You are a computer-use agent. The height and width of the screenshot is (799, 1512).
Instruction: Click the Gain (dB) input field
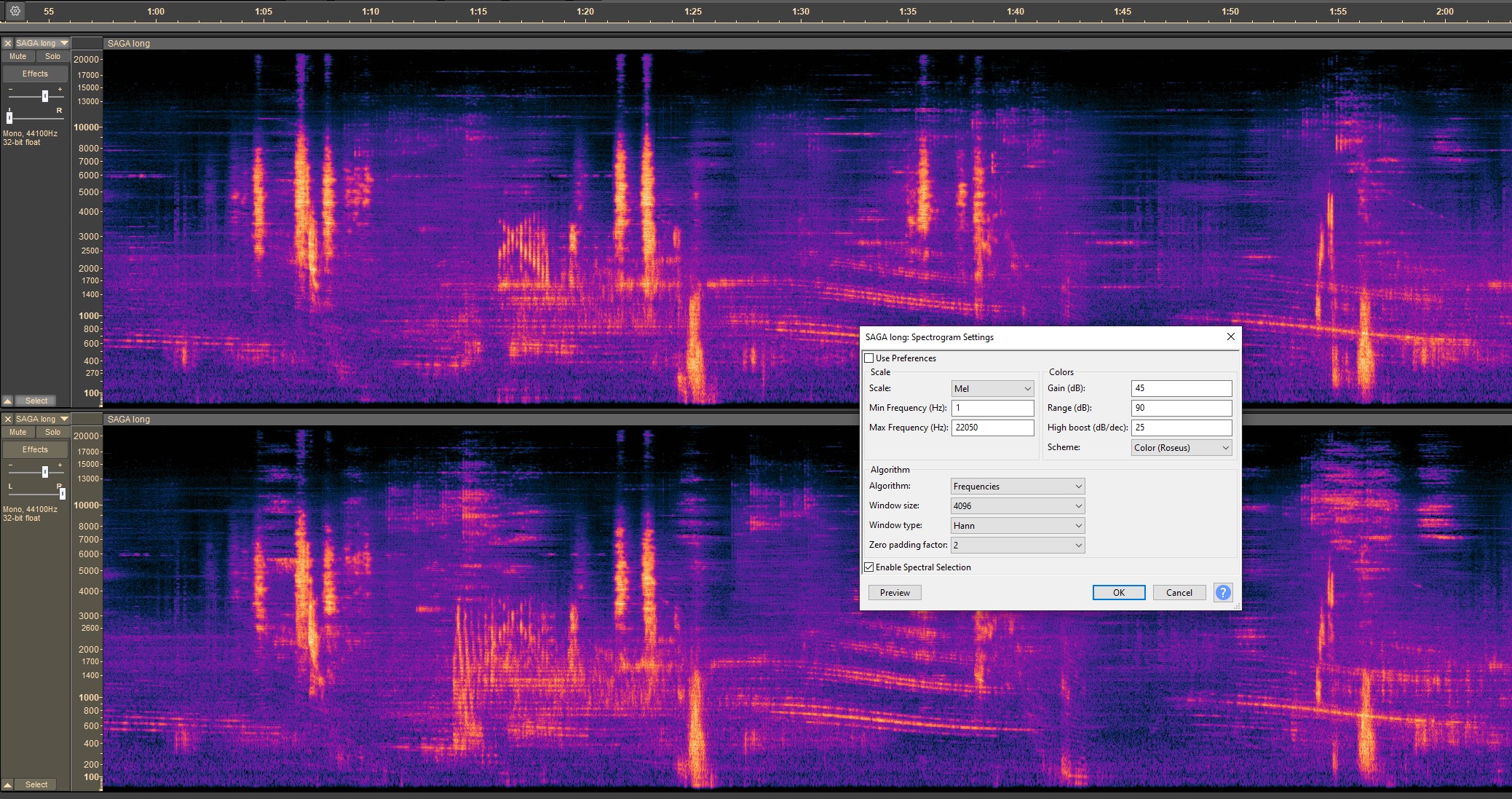coord(1182,388)
